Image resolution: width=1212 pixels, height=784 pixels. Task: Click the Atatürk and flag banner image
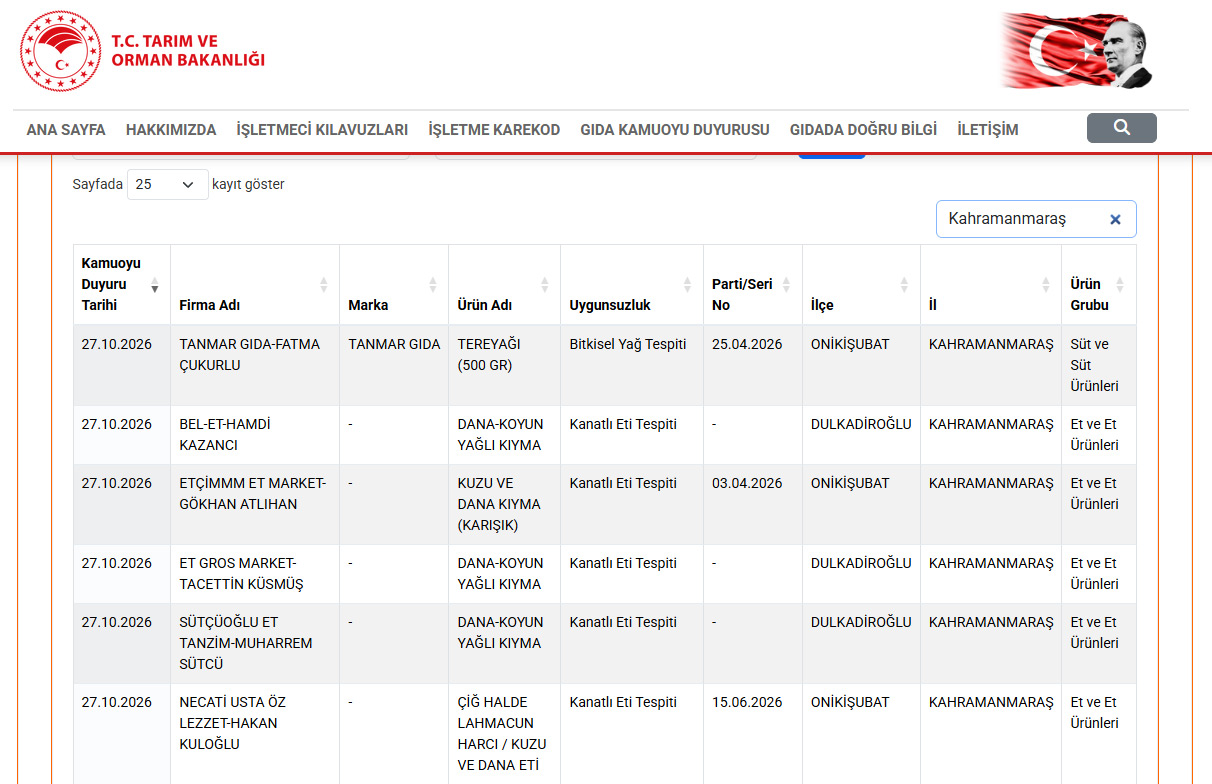1078,50
